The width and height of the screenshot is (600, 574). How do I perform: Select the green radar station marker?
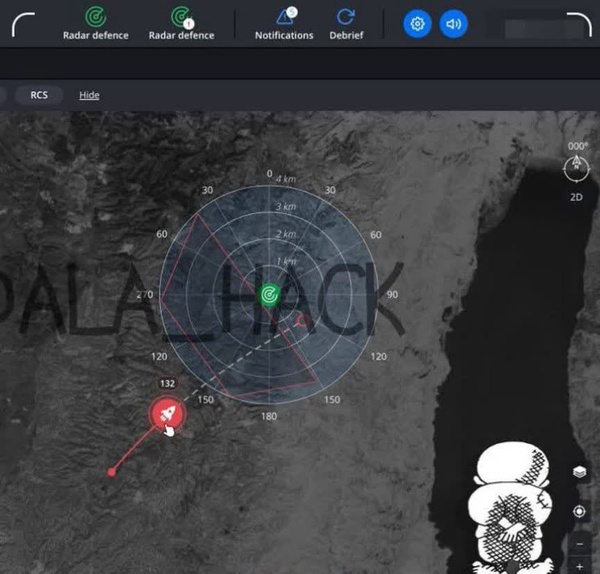pos(269,295)
